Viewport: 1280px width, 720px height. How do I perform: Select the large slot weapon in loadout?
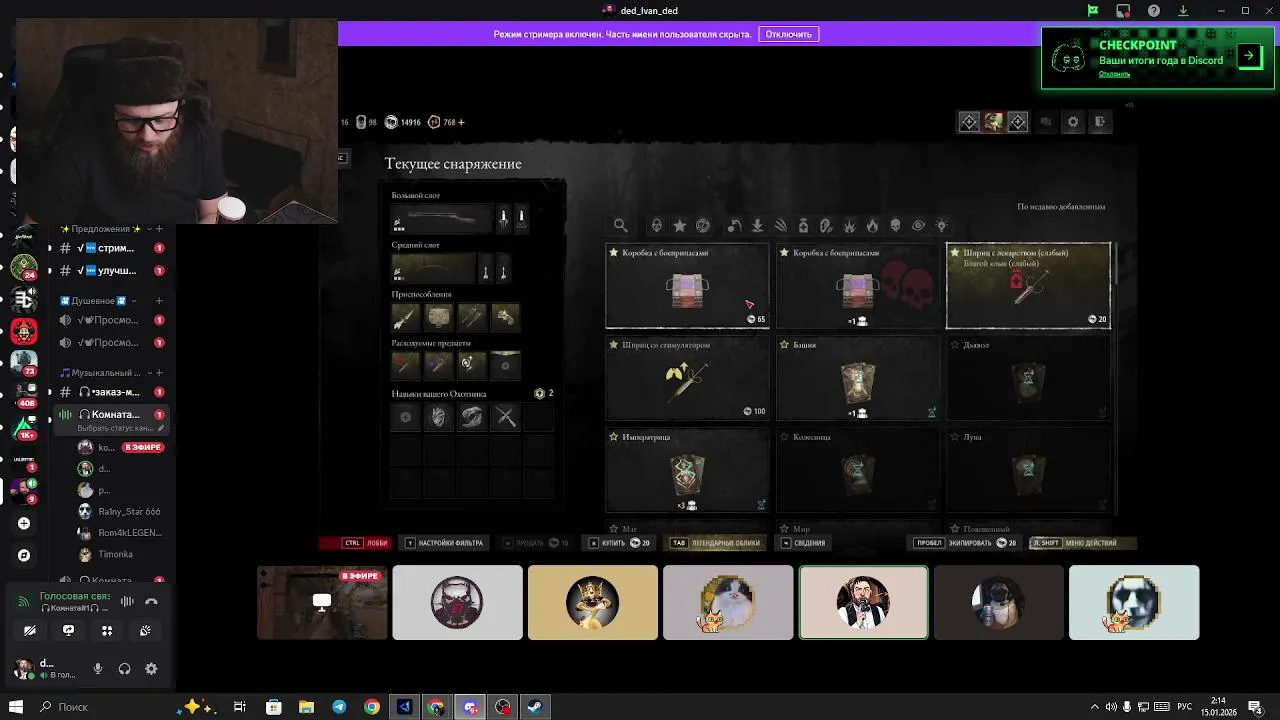pyautogui.click(x=441, y=217)
